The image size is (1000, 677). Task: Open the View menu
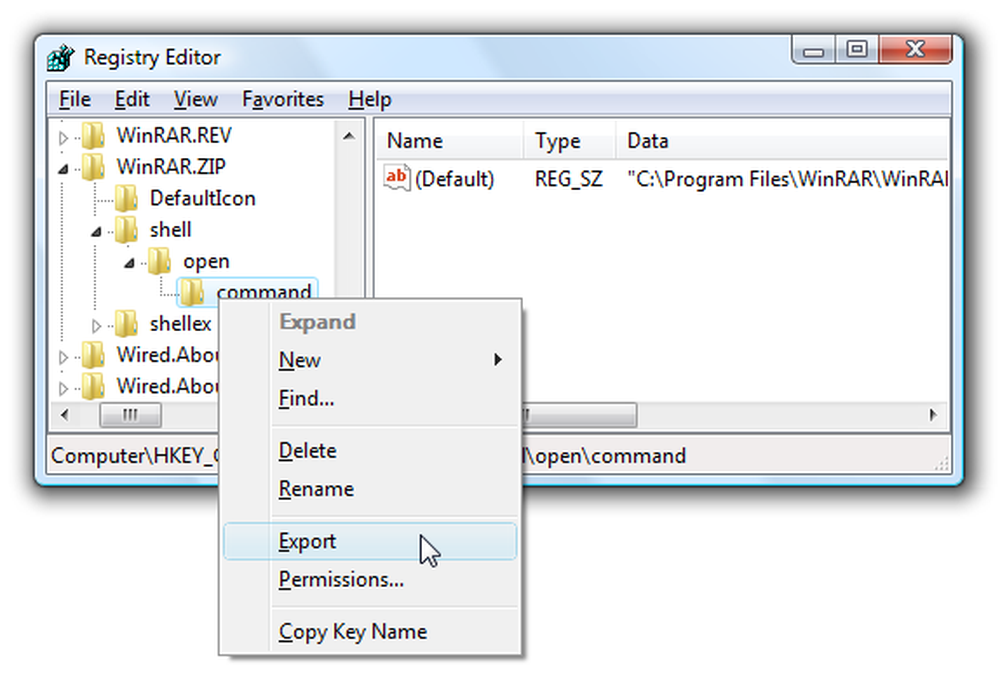(195, 99)
